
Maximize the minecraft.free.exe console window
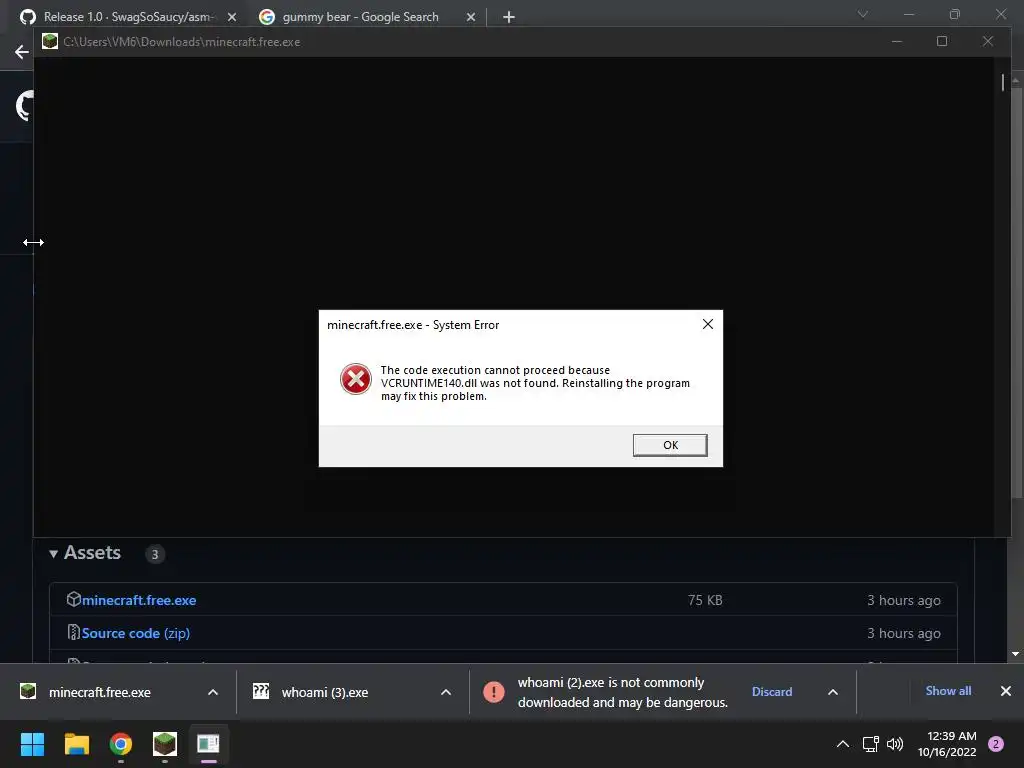tap(942, 41)
